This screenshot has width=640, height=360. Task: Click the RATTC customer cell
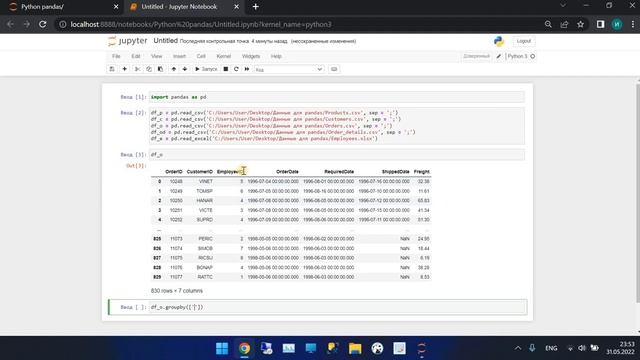[x=205, y=277]
